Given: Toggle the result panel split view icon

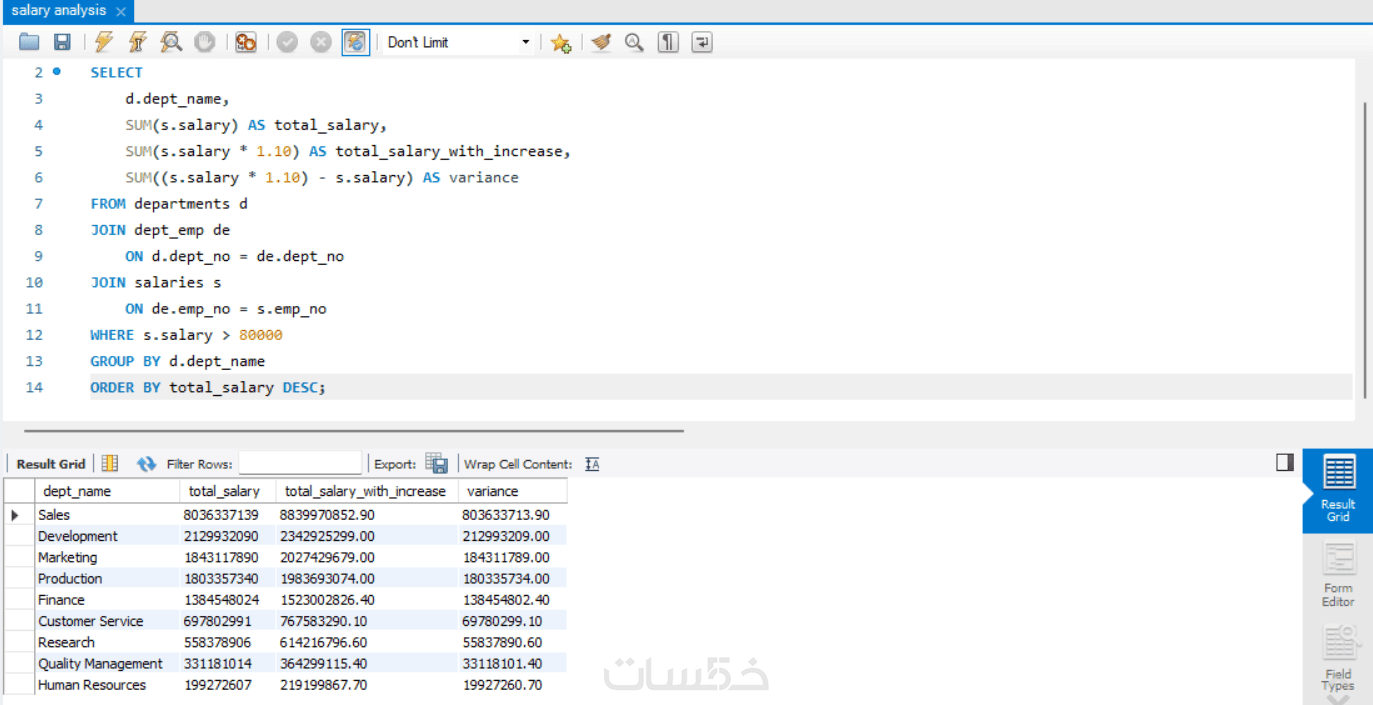Looking at the screenshot, I should point(1285,462).
